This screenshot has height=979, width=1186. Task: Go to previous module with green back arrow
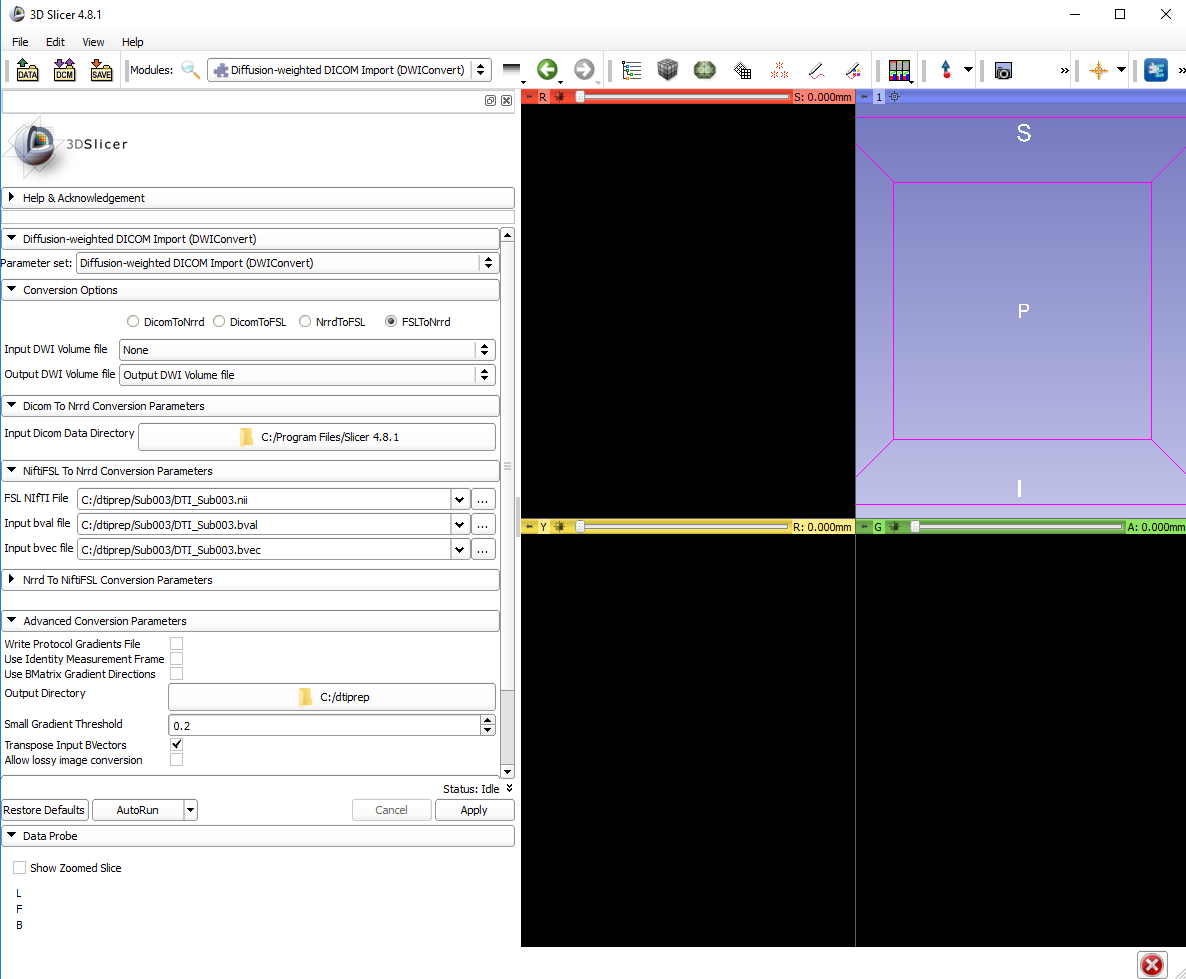(x=547, y=70)
